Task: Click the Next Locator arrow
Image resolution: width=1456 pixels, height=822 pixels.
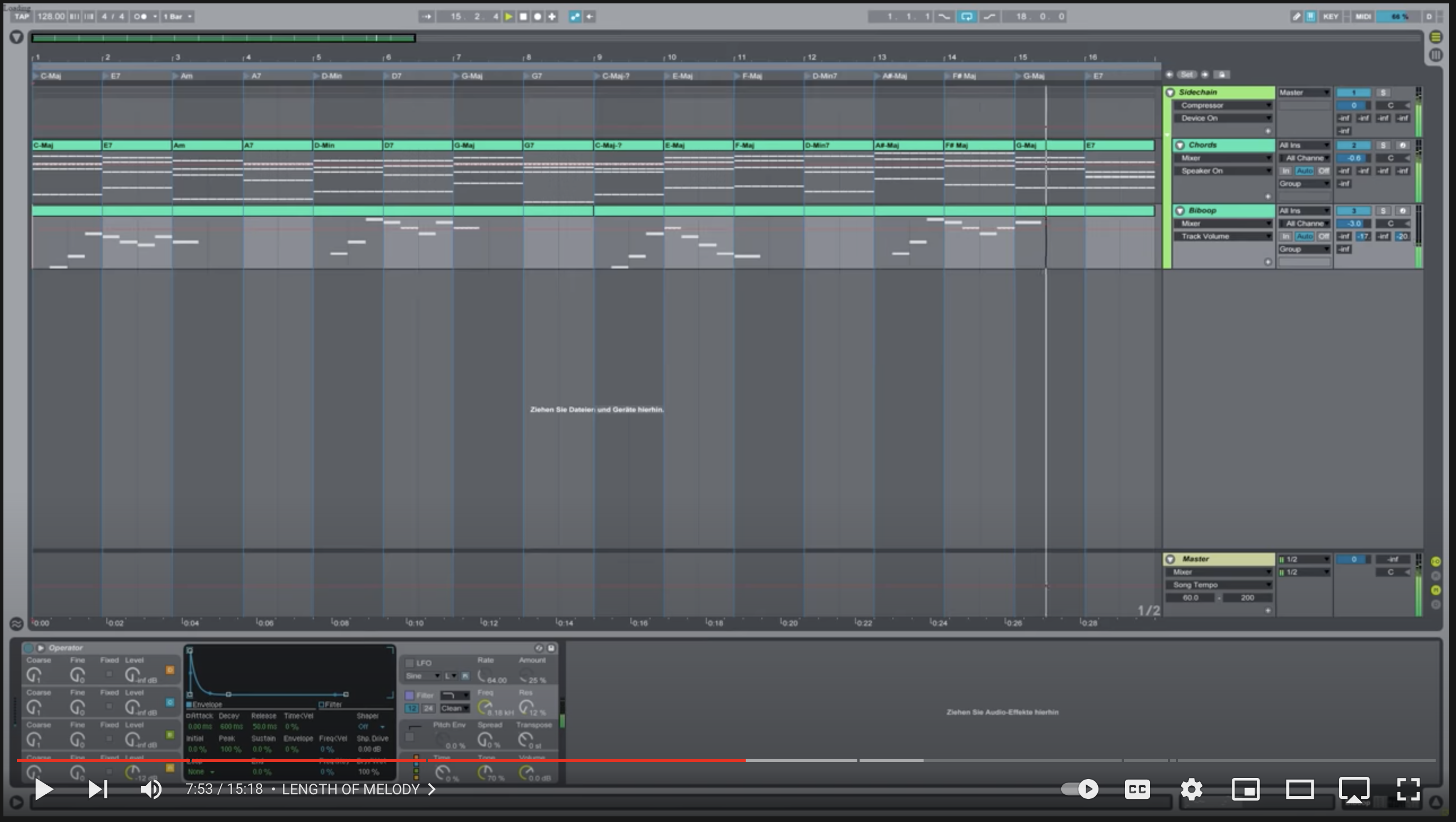Action: (x=1205, y=75)
